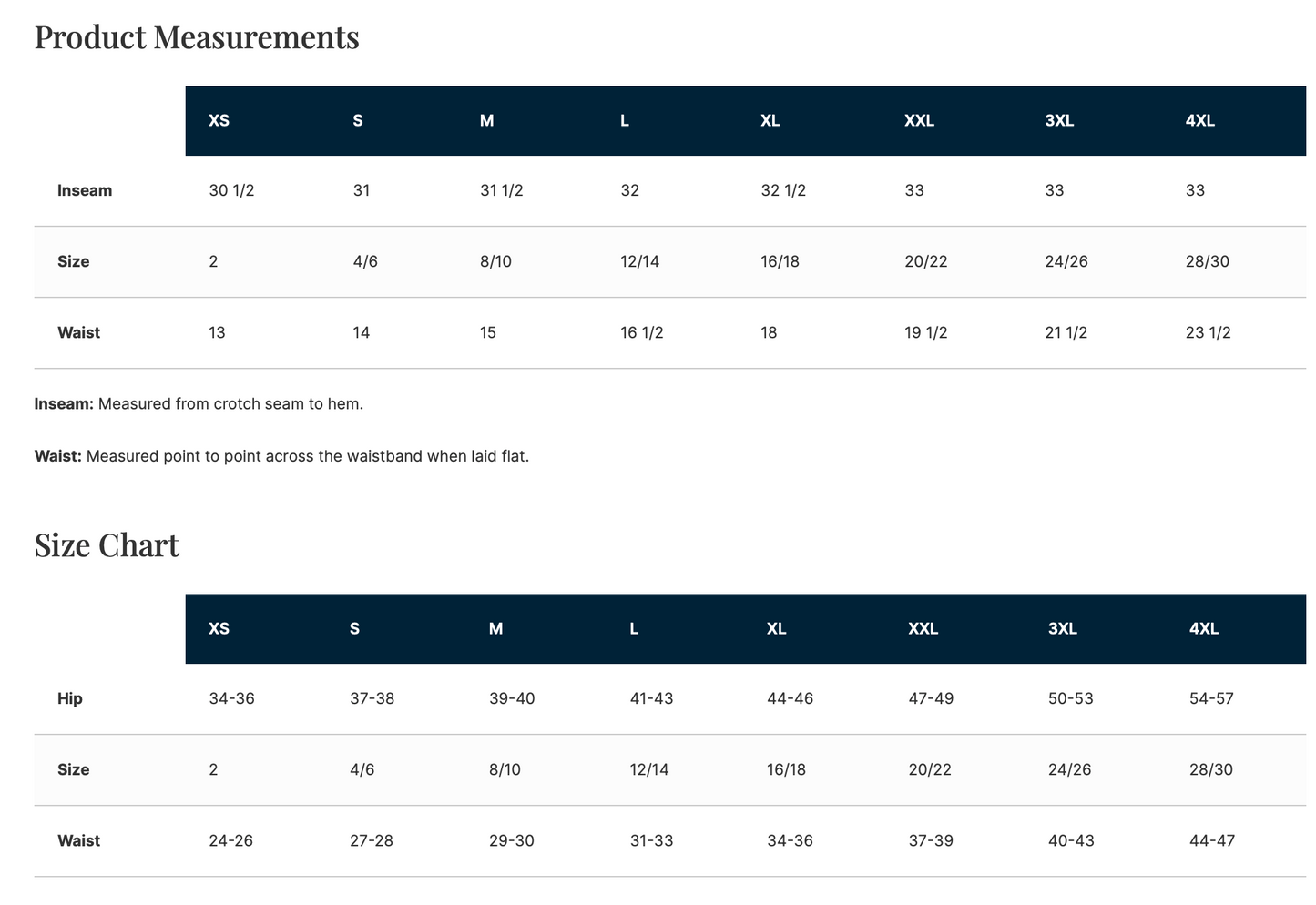
Task: Select the 16 1/2 waist measurement cell
Action: coord(642,332)
